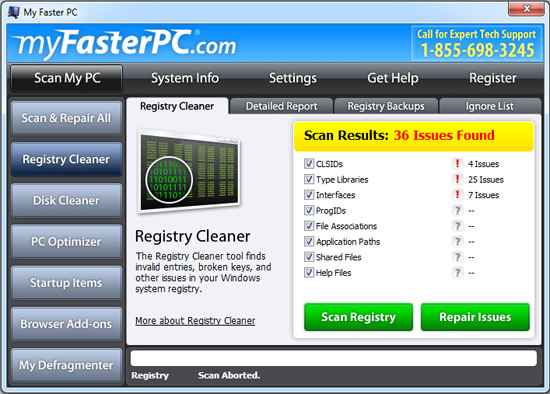Image resolution: width=550 pixels, height=394 pixels.
Task: Open the Register section
Action: coord(493,78)
